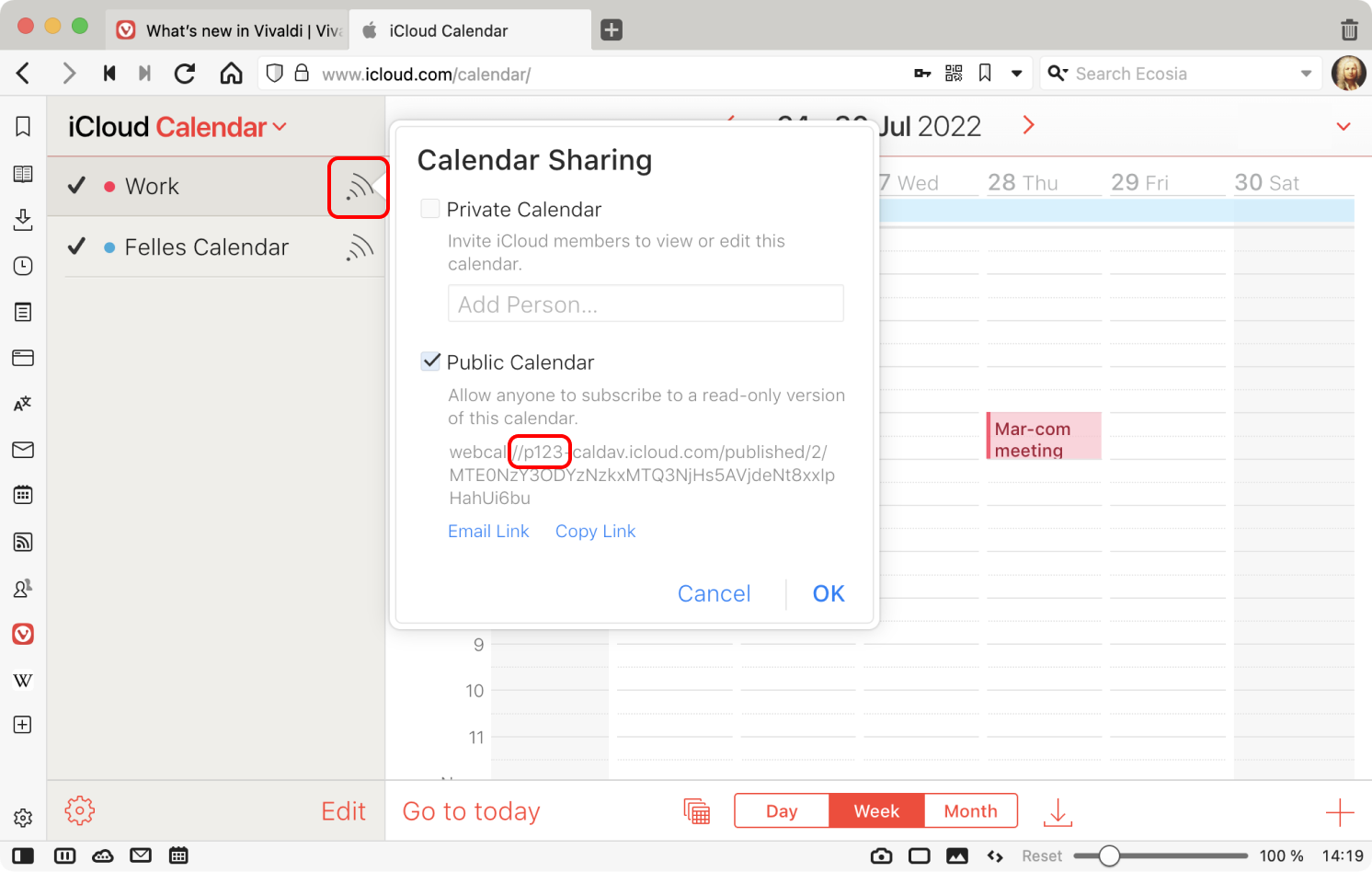Adjust the page zoom slider
The width and height of the screenshot is (1372, 872).
tap(1109, 856)
